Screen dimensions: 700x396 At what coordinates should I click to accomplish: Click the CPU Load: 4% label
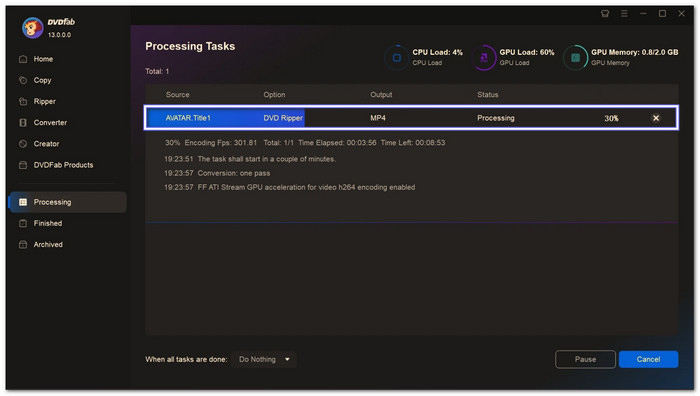(x=438, y=52)
